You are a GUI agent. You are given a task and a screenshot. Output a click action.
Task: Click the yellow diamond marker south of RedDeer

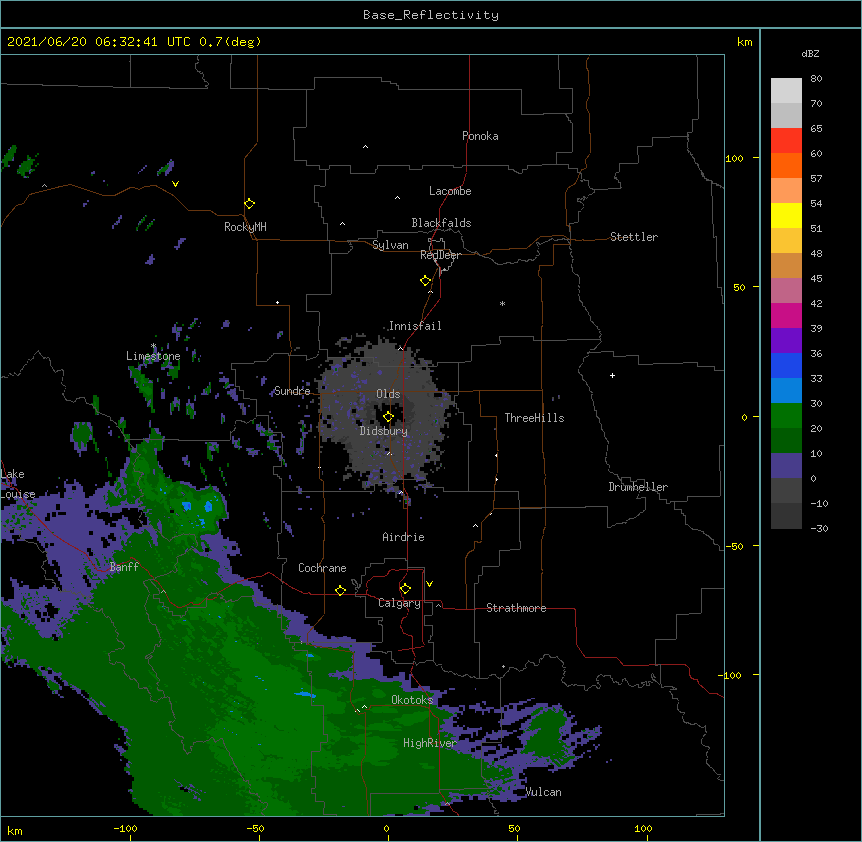click(x=425, y=280)
